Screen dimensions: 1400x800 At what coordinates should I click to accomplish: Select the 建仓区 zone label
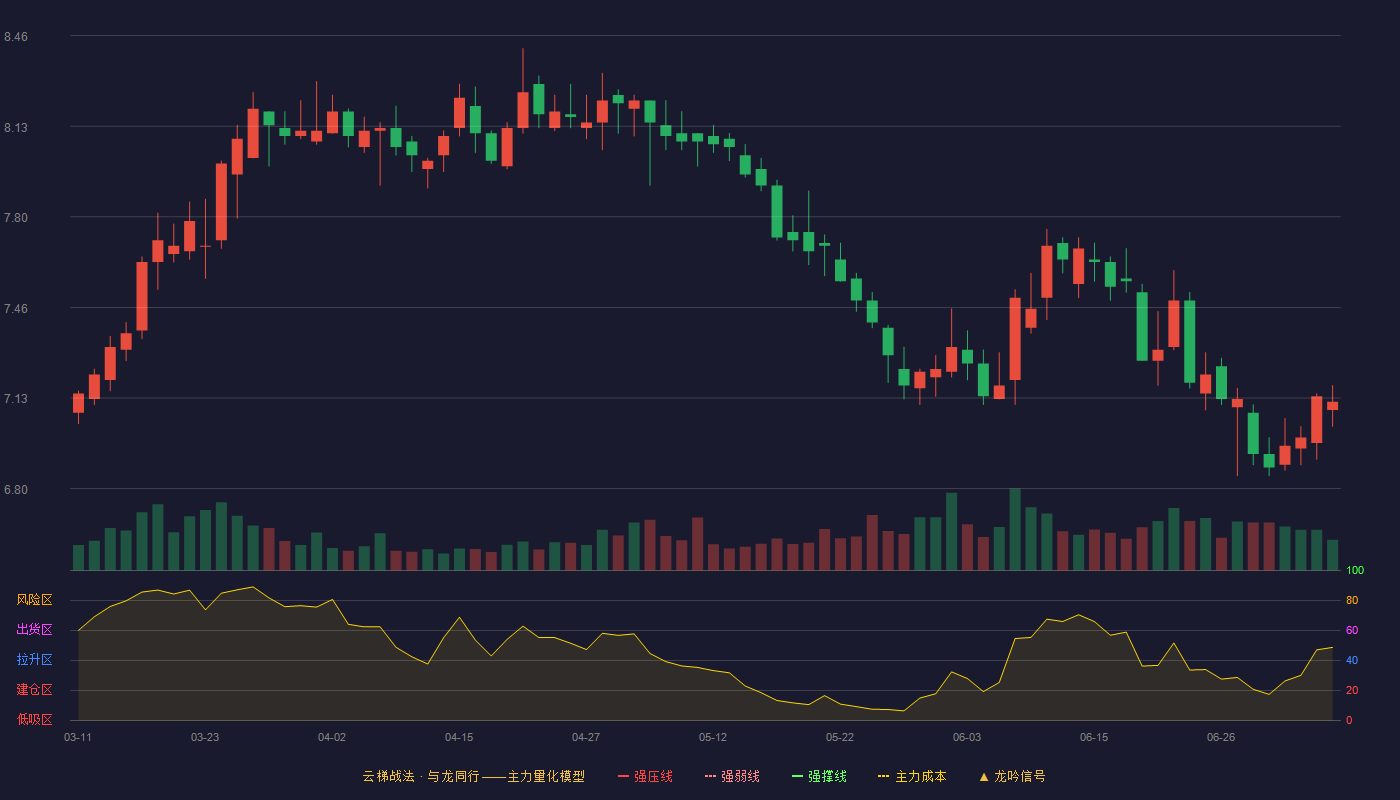(34, 690)
